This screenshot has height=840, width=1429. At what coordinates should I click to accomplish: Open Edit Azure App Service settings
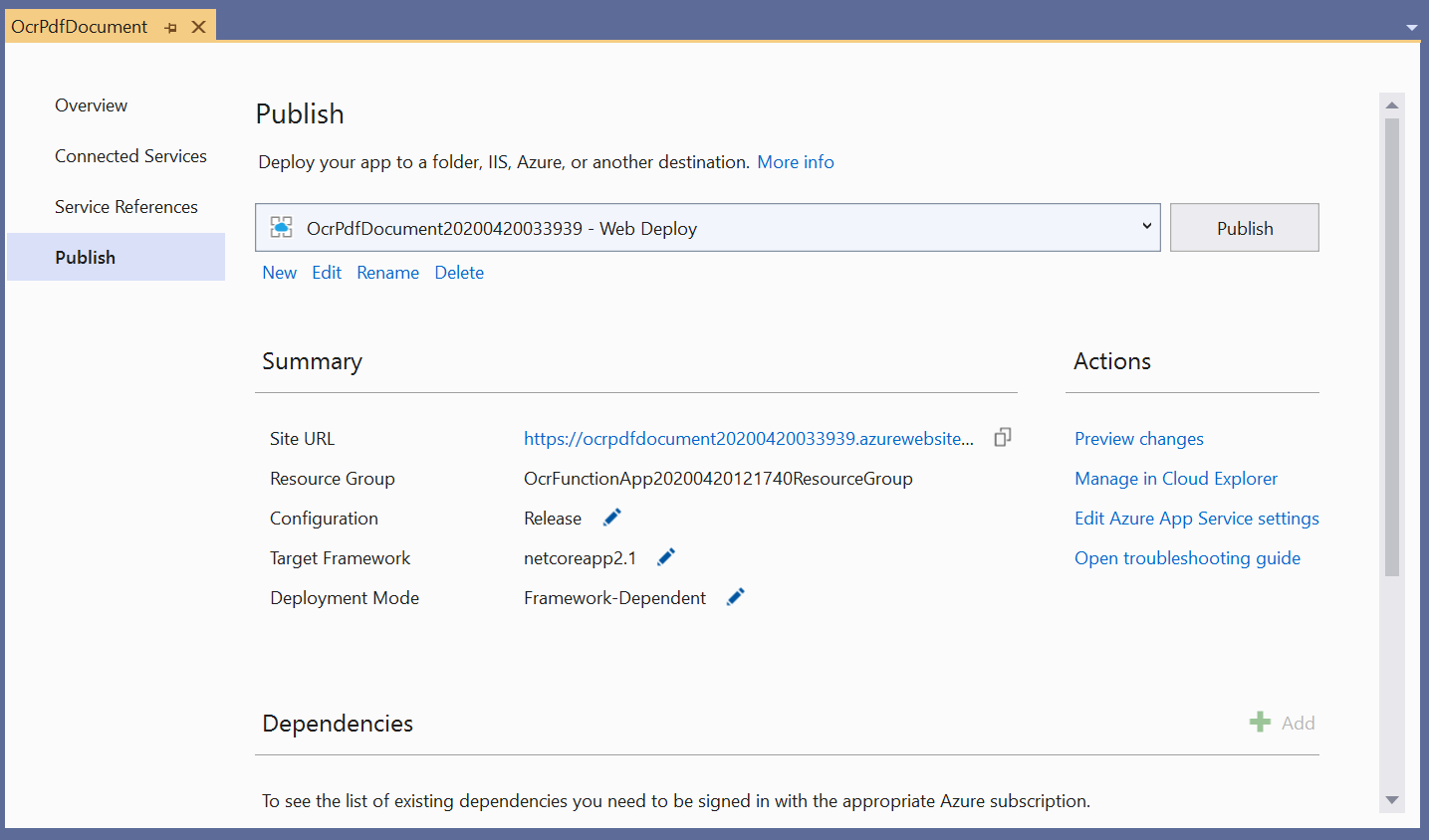click(1196, 519)
